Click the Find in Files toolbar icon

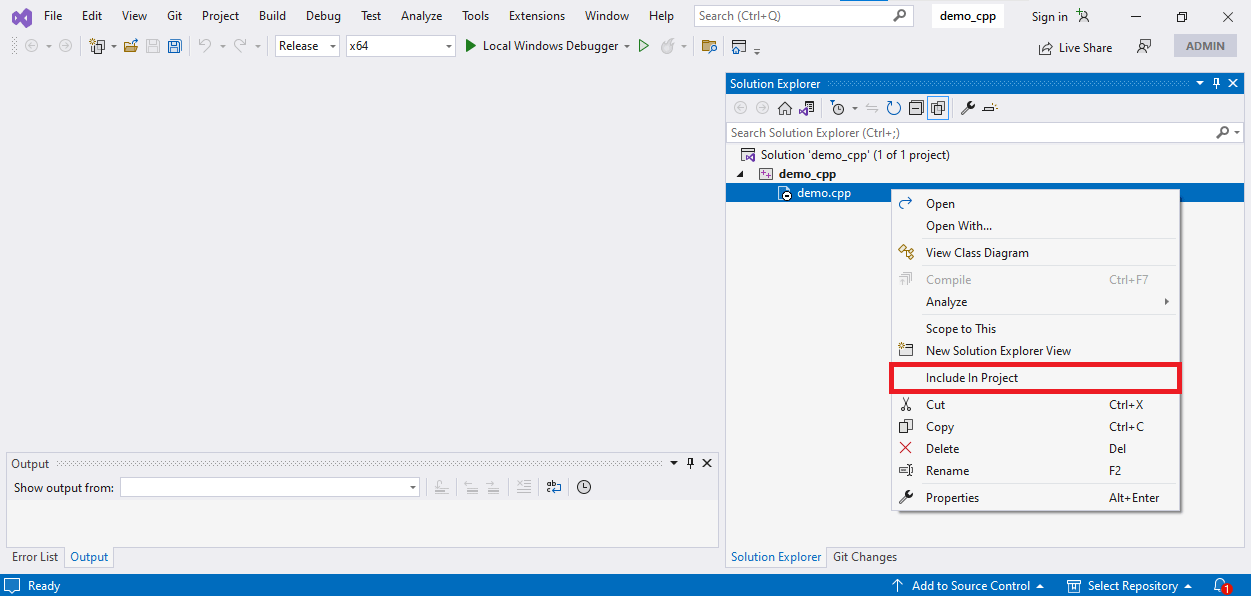709,46
